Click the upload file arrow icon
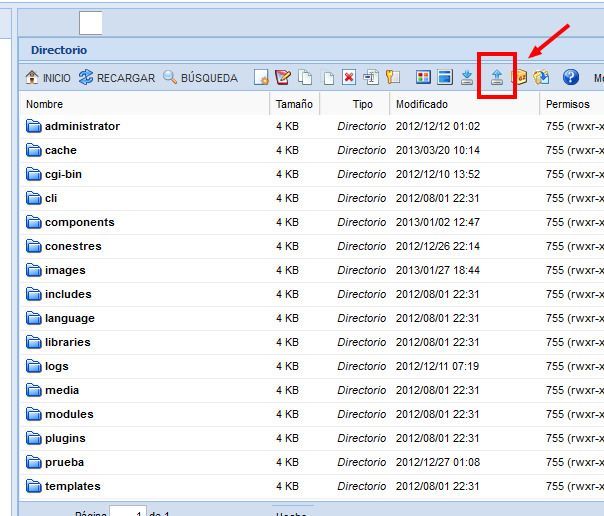Viewport: 604px width, 516px height. coord(497,77)
